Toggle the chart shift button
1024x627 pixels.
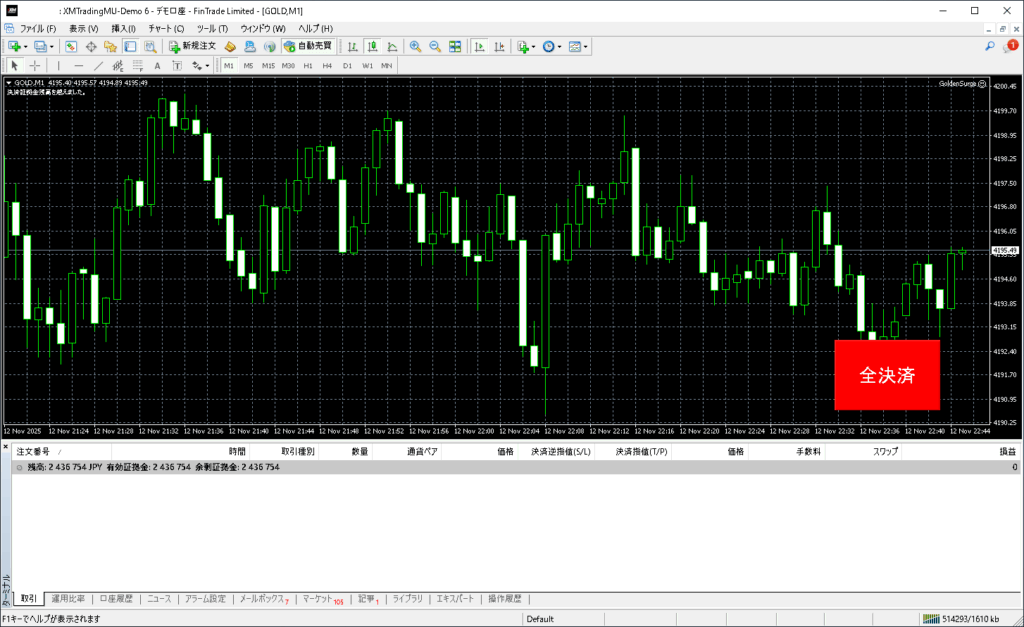499,47
